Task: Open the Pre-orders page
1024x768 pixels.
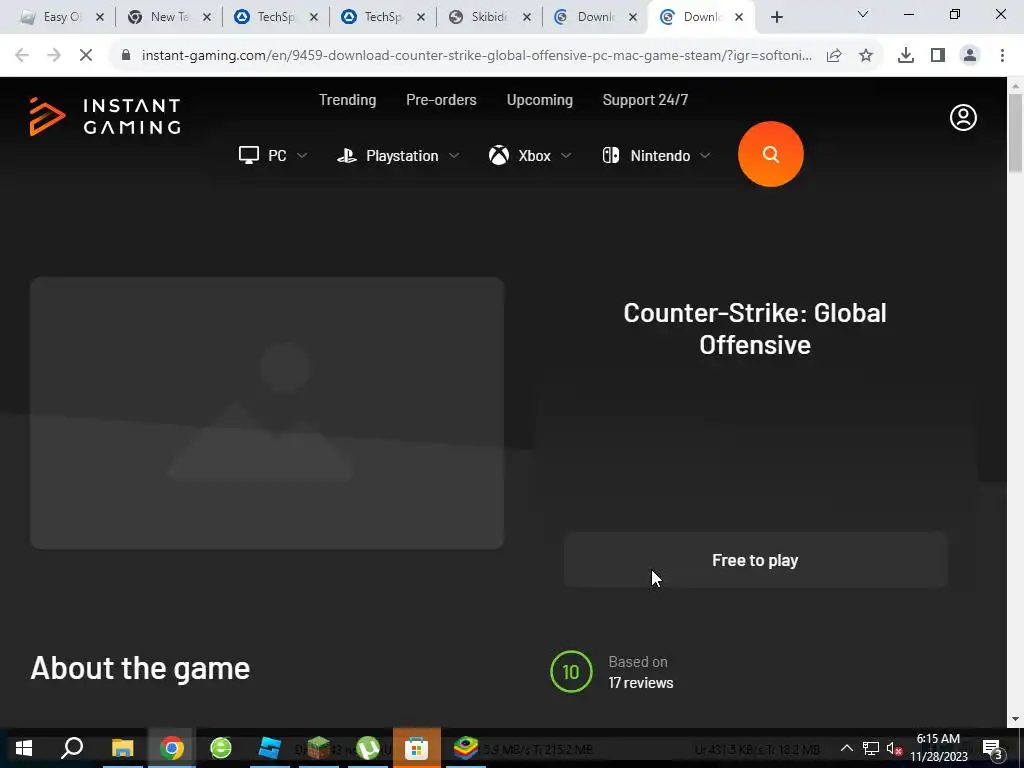Action: point(441,100)
